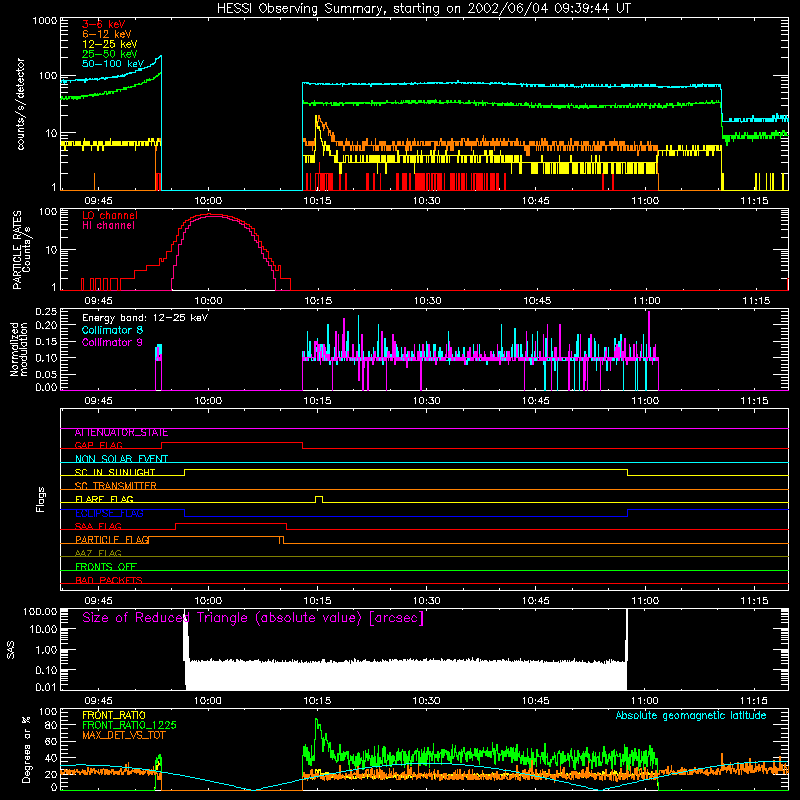Click the counts/s/detector axis label

21,104
